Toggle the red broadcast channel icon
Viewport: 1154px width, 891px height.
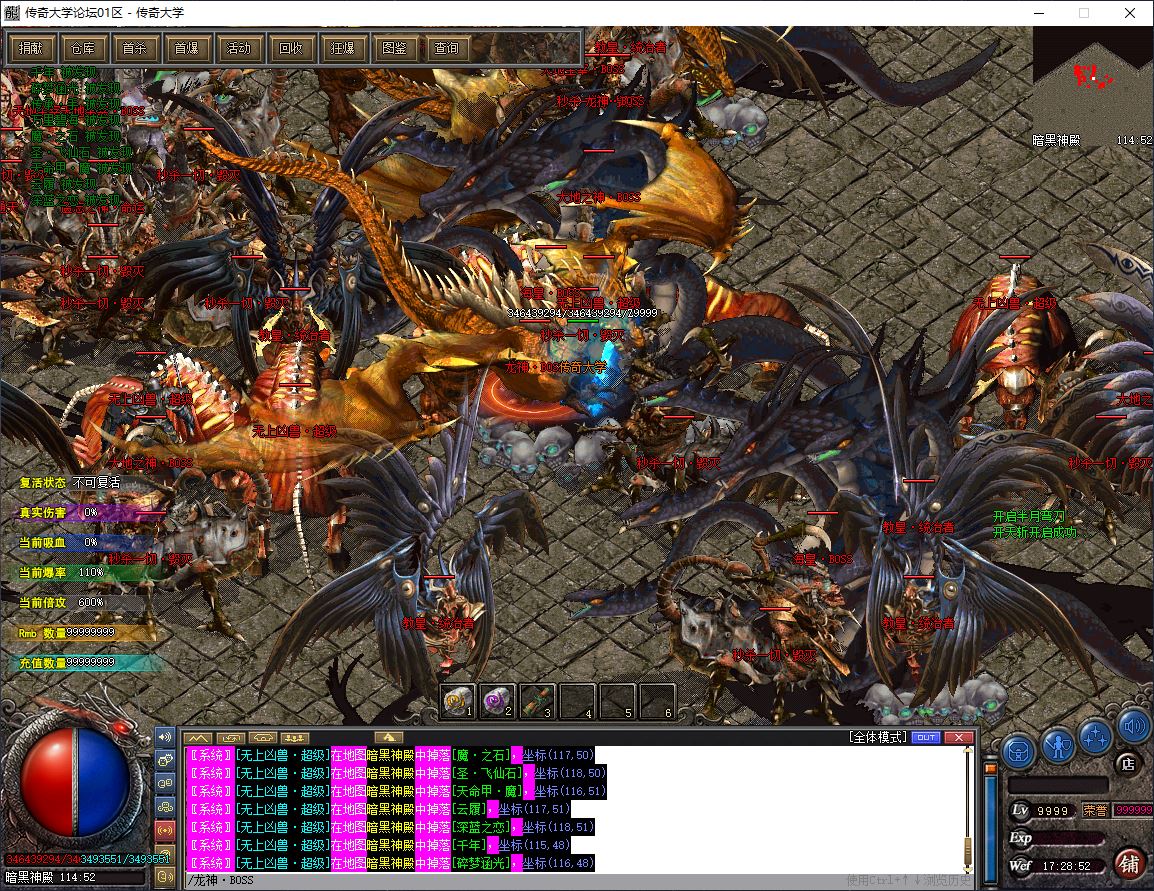(x=165, y=831)
